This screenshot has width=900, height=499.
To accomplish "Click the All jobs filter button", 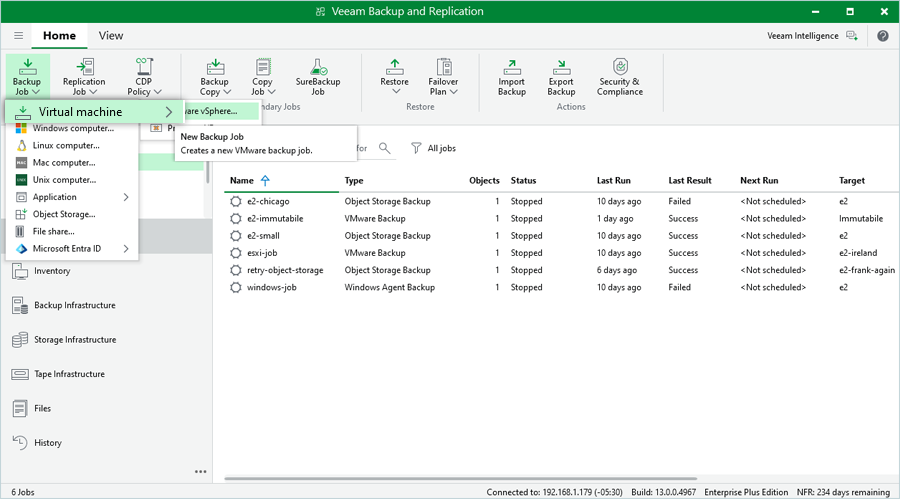I will coord(433,148).
